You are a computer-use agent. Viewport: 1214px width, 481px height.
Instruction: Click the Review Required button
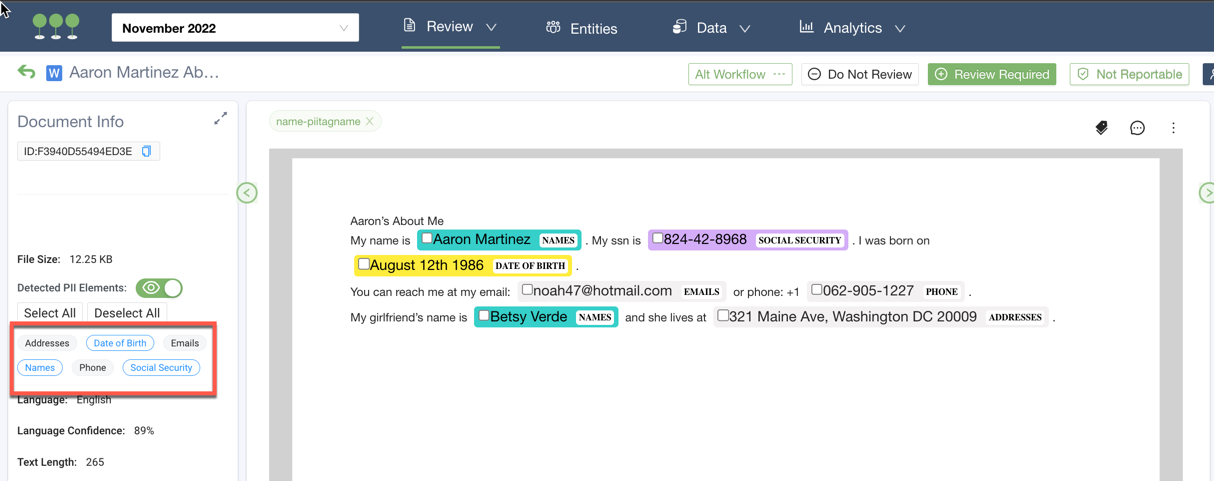coord(991,74)
